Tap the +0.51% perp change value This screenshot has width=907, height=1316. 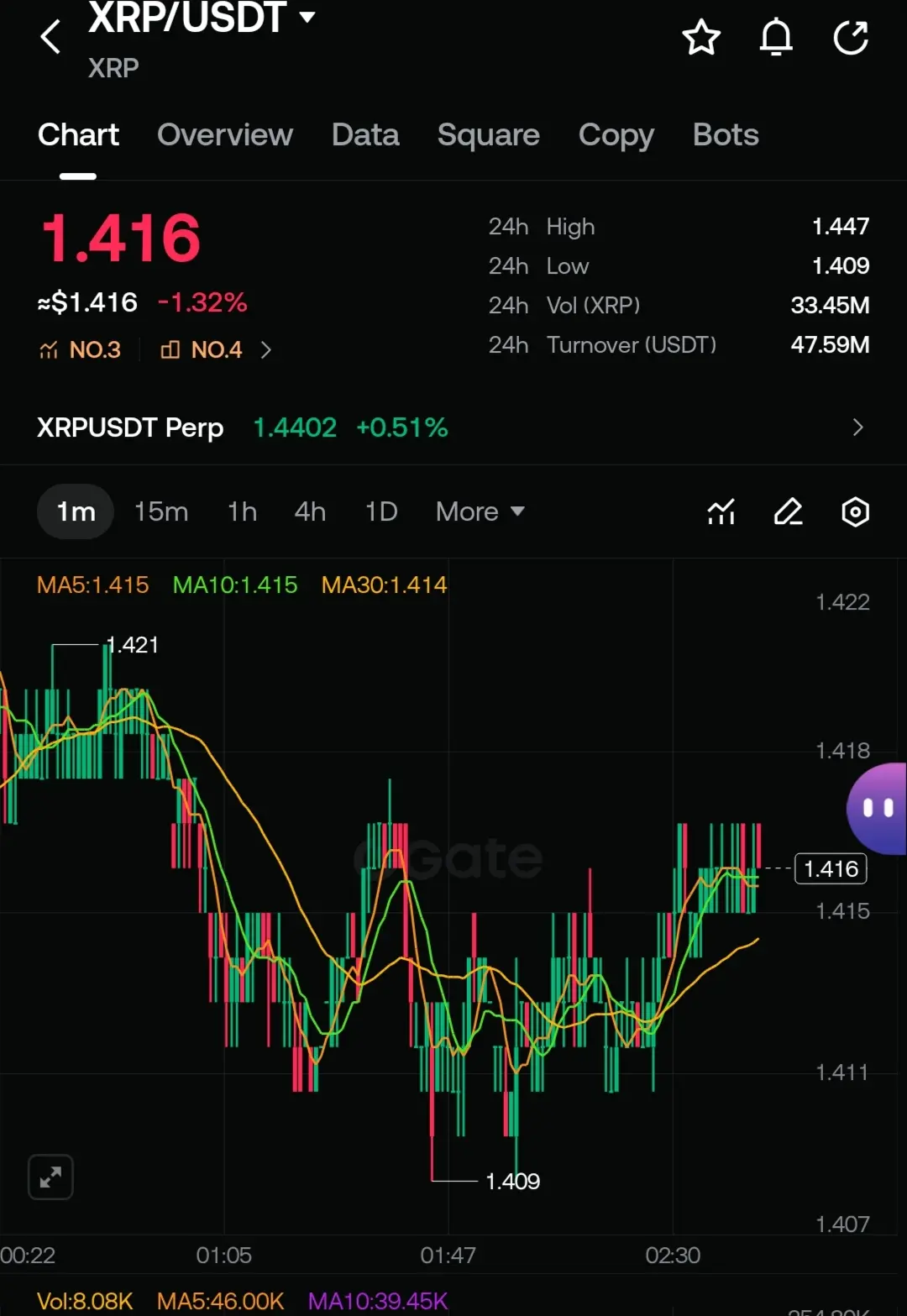[402, 427]
